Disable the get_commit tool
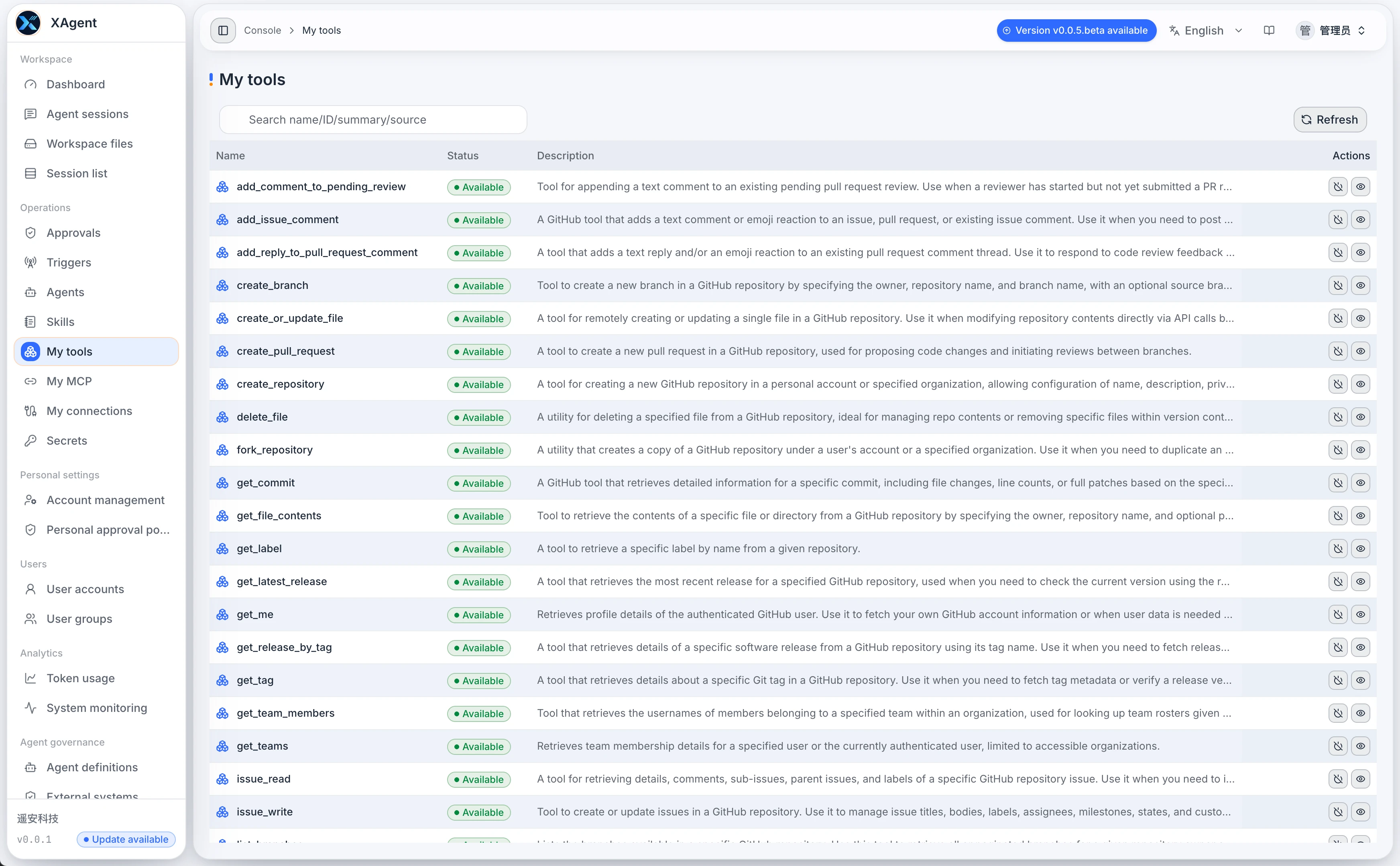This screenshot has height=866, width=1400. (1337, 483)
